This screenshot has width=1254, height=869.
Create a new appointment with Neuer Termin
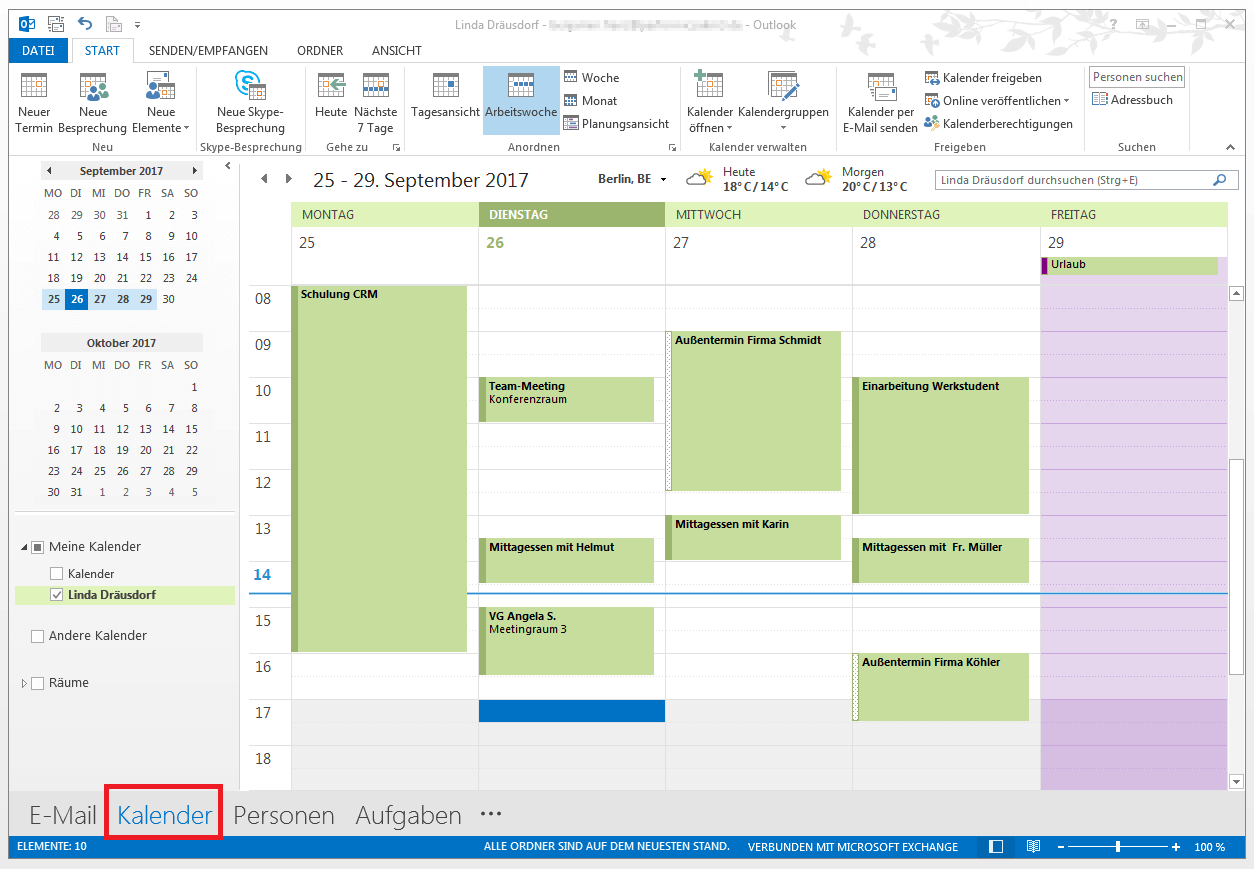pyautogui.click(x=34, y=103)
